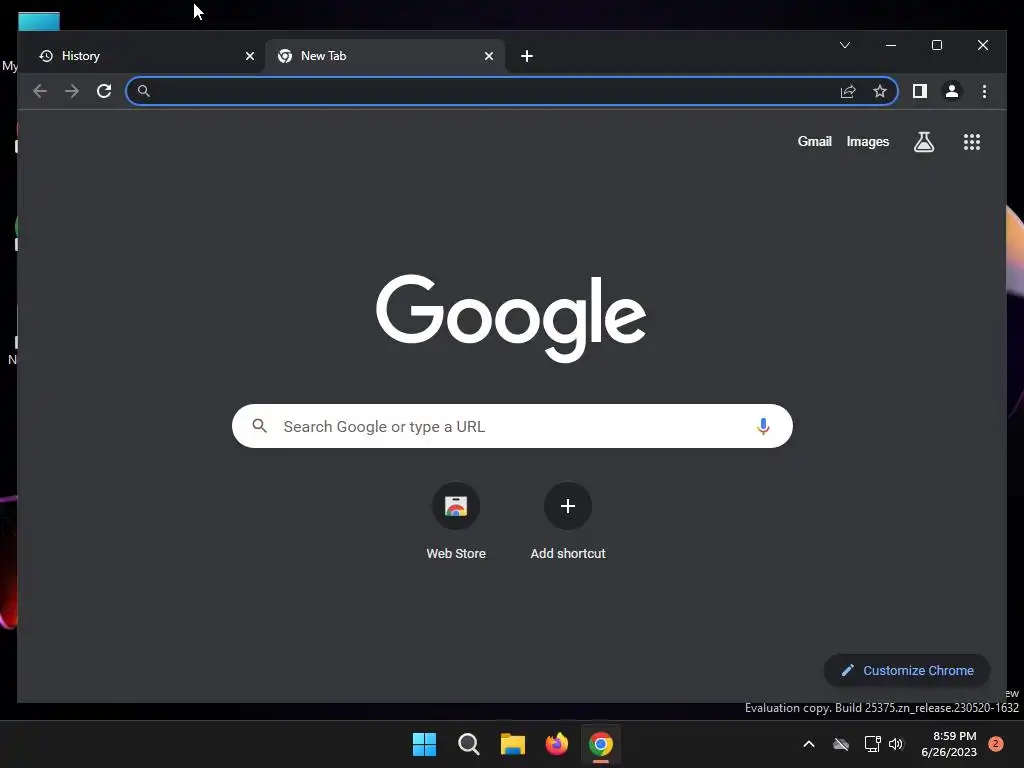Open the Chrome side panel
Viewport: 1024px width, 768px height.
coord(920,91)
